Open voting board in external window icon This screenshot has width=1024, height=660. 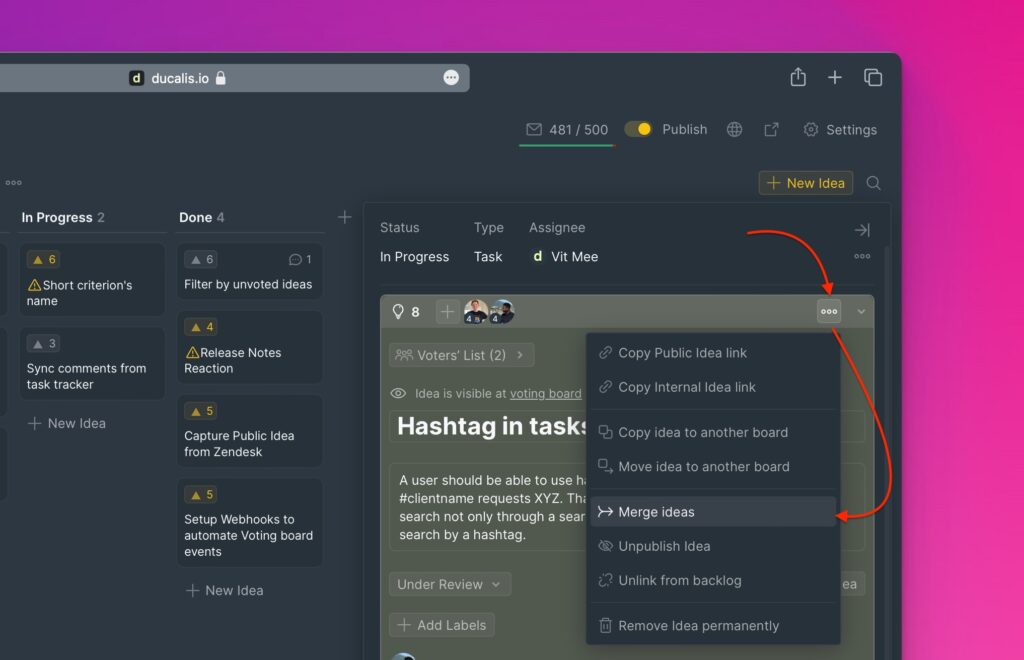771,130
